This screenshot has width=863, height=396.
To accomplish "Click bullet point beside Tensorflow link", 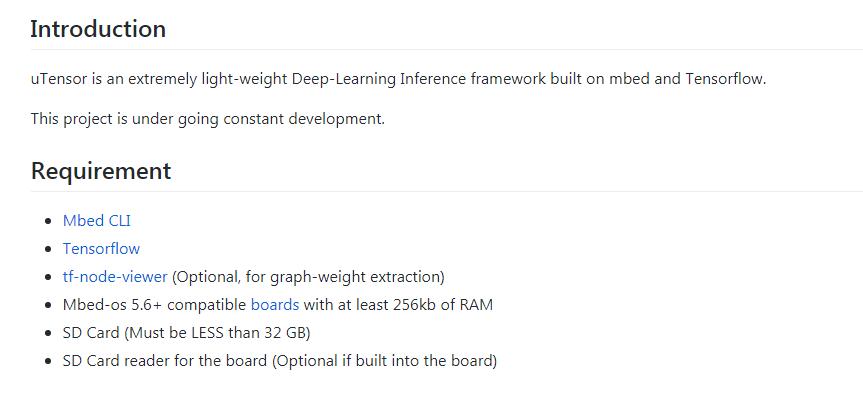I will 50,249.
